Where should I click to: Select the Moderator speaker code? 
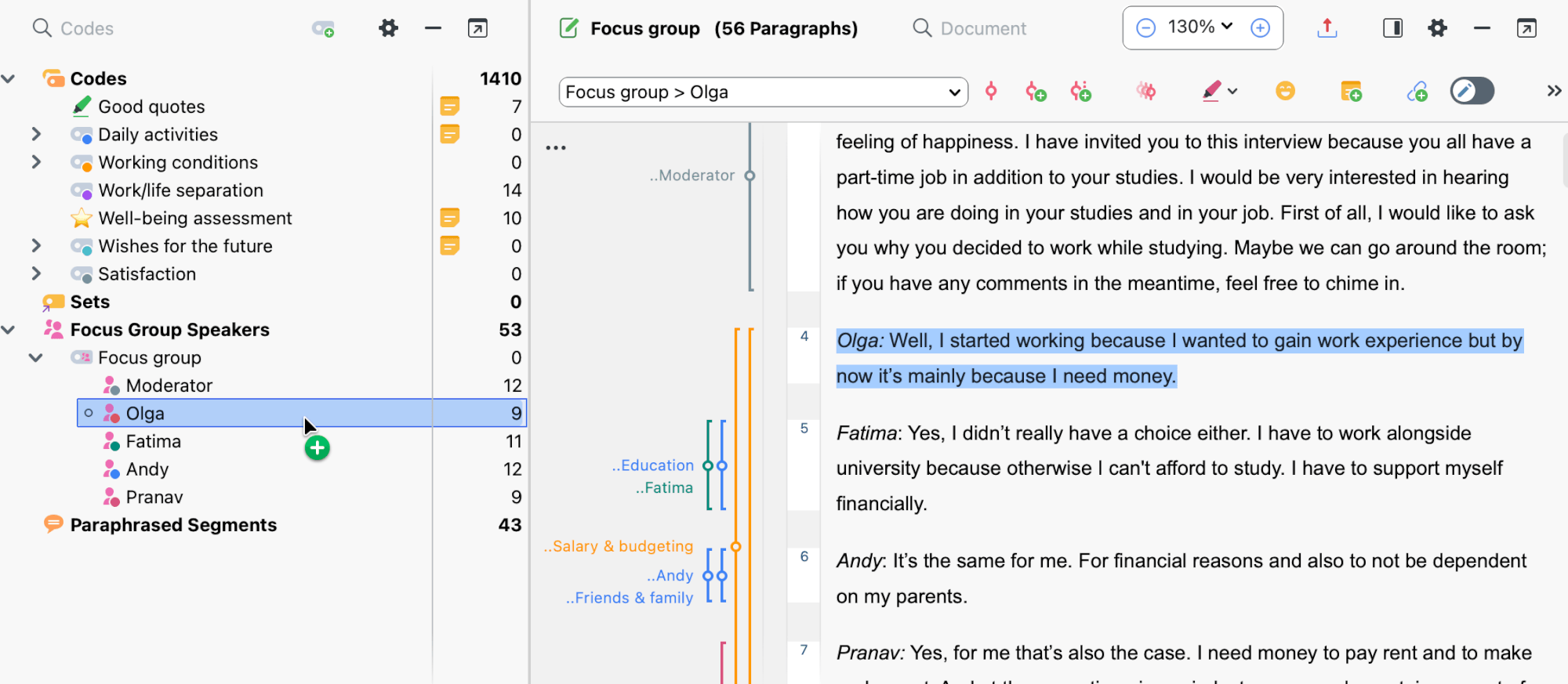169,385
